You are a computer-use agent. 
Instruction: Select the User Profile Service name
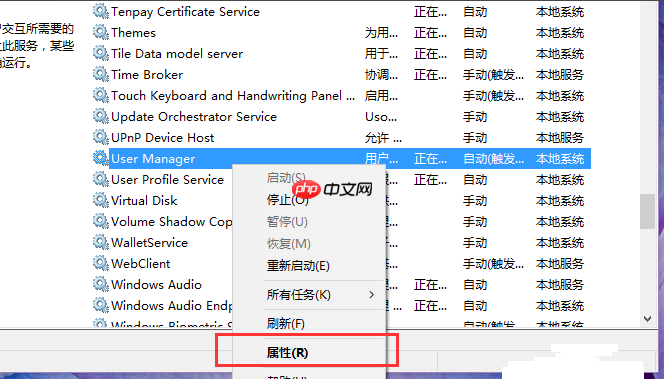coord(167,180)
